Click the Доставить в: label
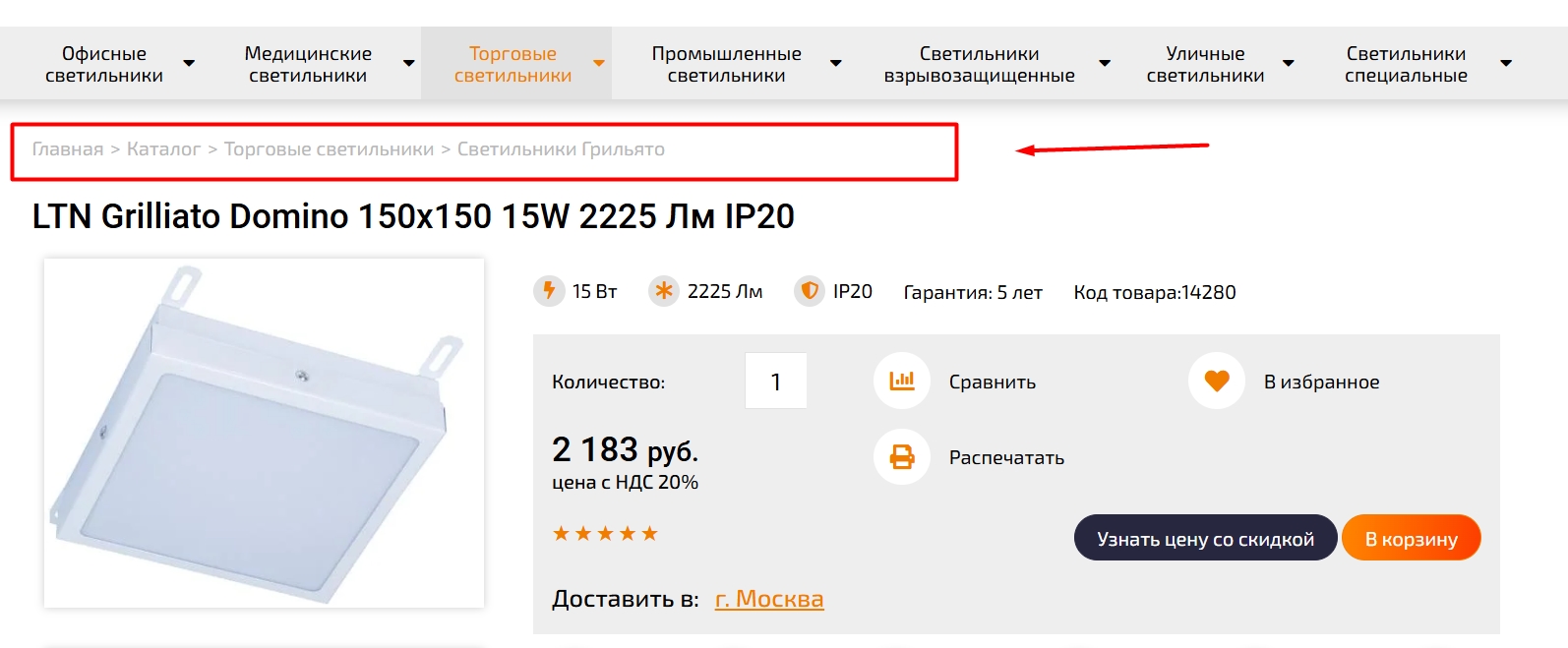Image resolution: width=1568 pixels, height=648 pixels. click(626, 599)
